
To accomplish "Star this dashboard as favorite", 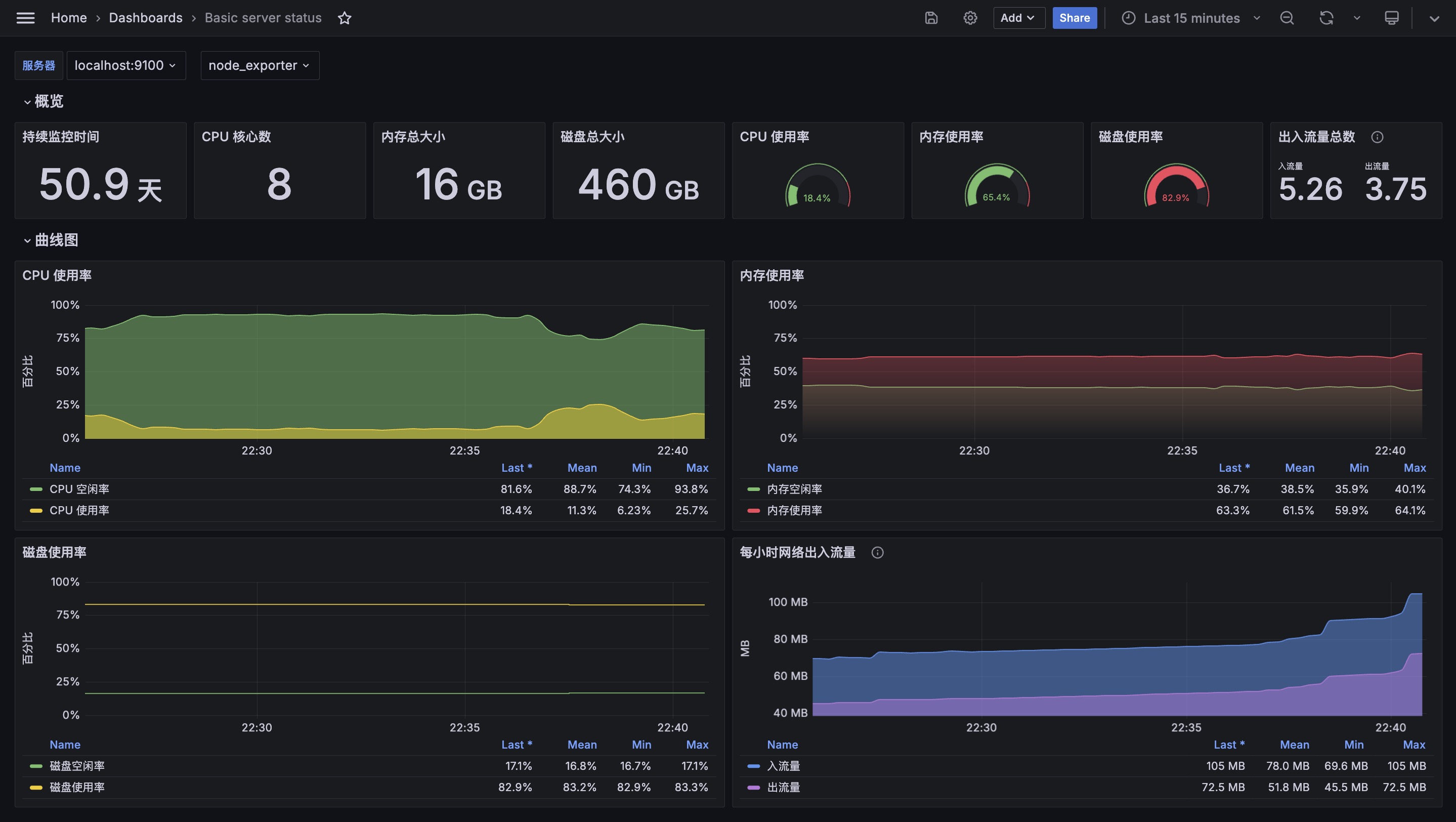I will (x=344, y=18).
